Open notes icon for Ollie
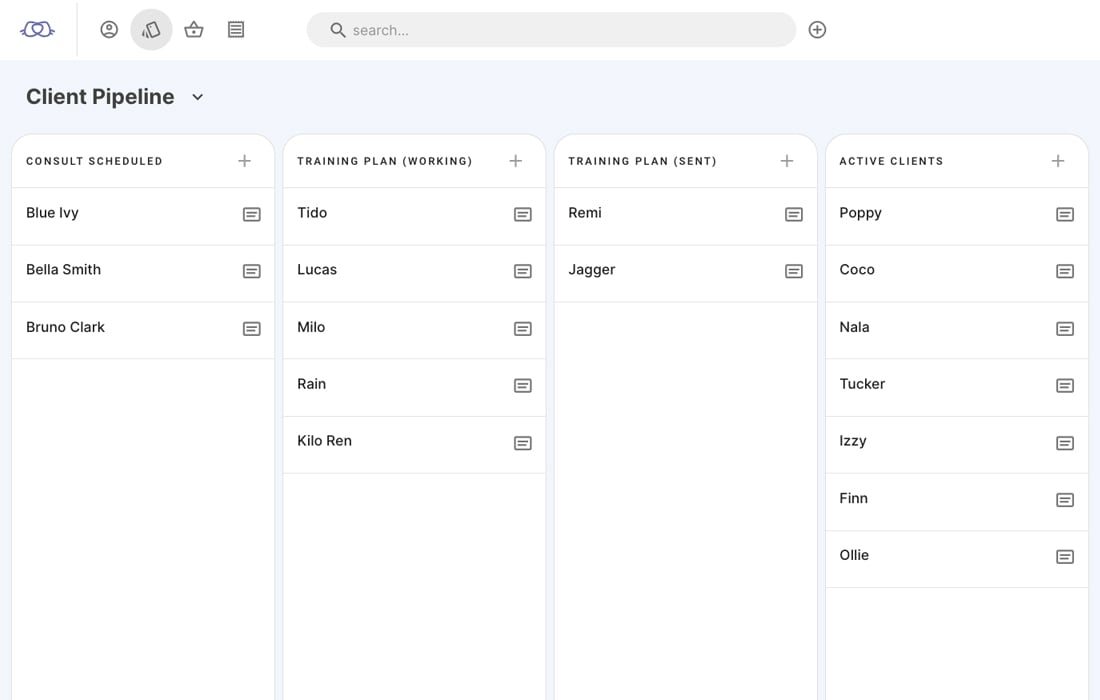The width and height of the screenshot is (1100, 700). [1065, 556]
